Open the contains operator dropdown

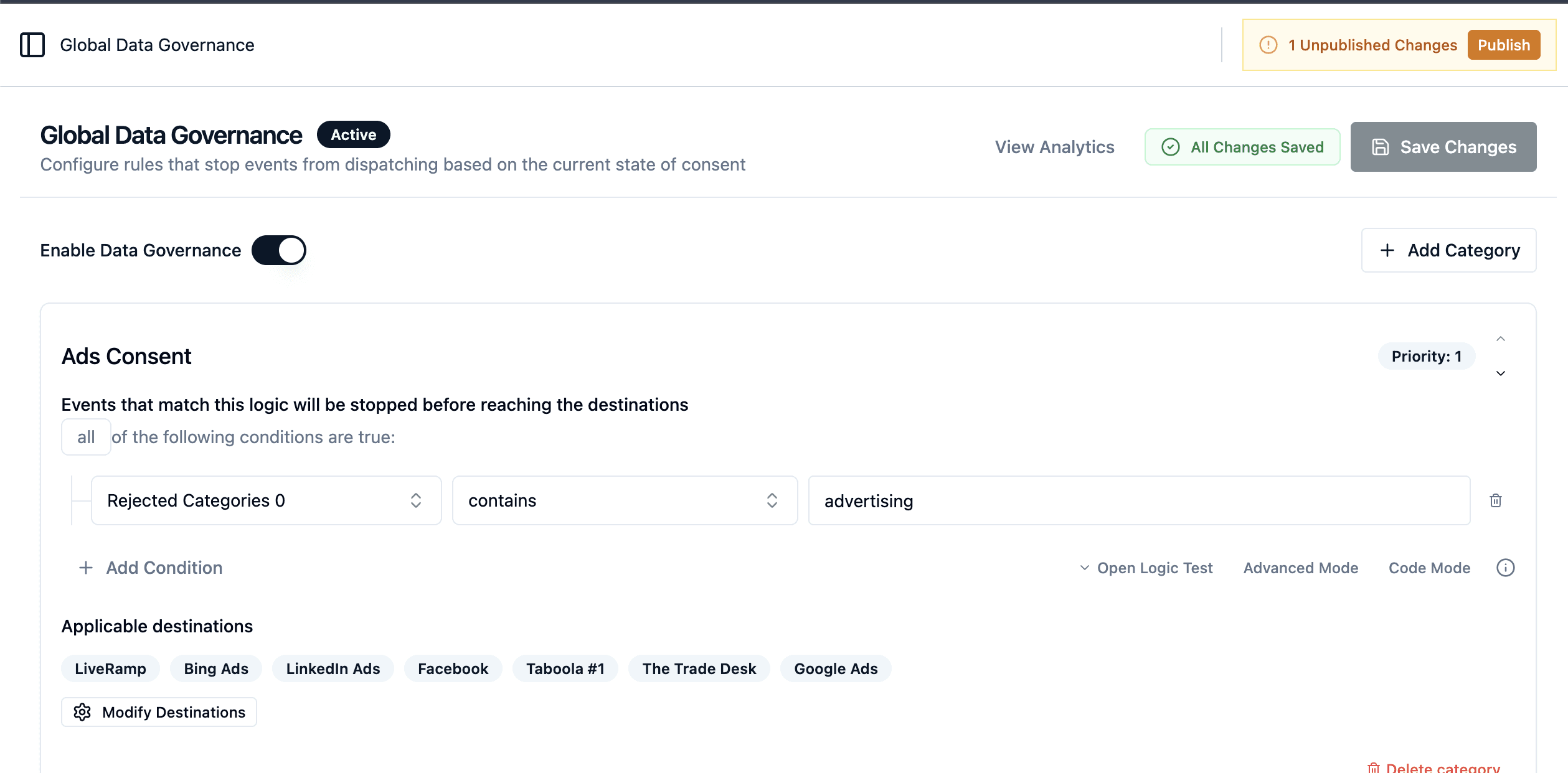tap(624, 500)
